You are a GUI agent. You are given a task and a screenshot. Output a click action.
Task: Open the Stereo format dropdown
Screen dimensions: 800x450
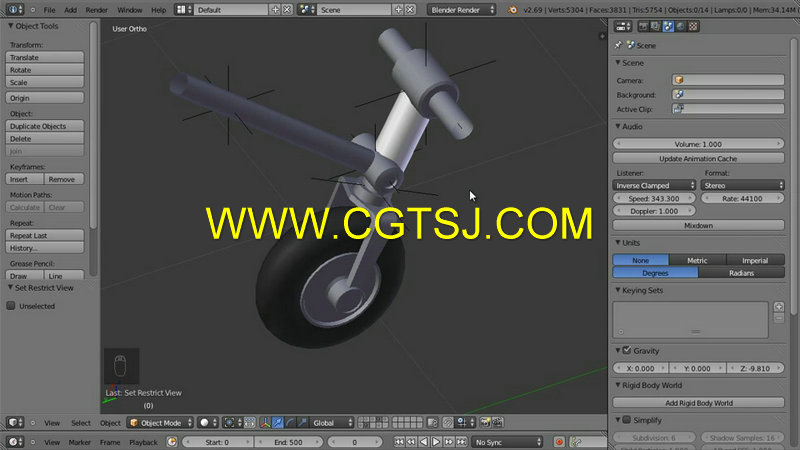click(x=742, y=185)
